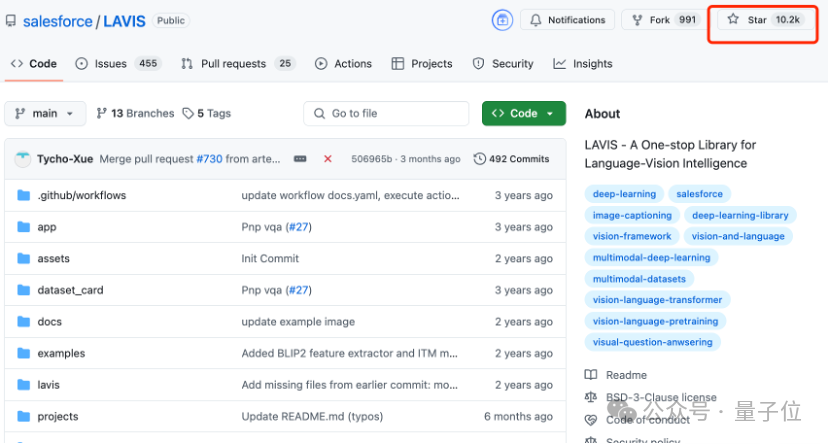Open the update example image commit message

(x=298, y=322)
